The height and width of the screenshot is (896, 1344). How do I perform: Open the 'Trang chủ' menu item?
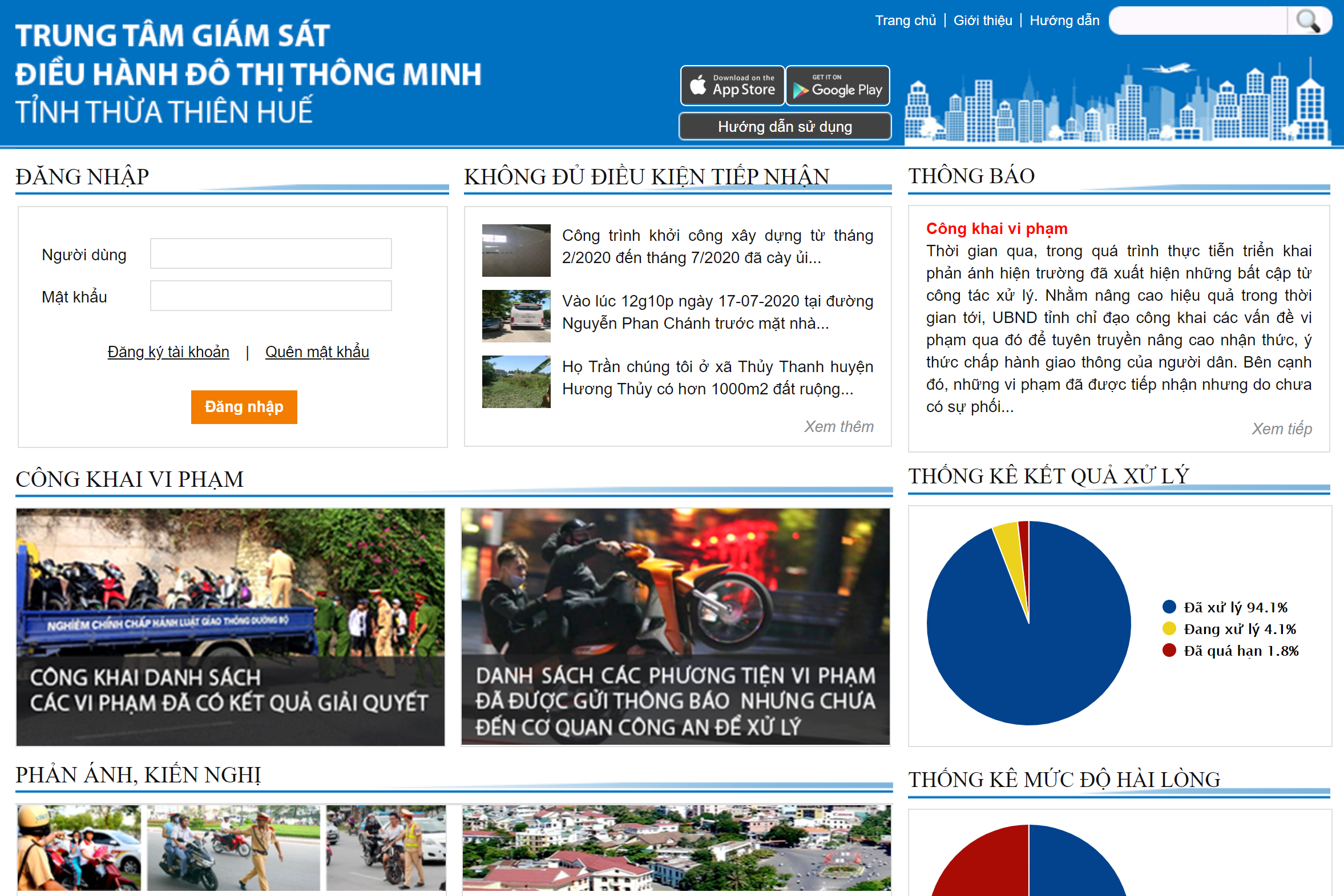pos(905,21)
